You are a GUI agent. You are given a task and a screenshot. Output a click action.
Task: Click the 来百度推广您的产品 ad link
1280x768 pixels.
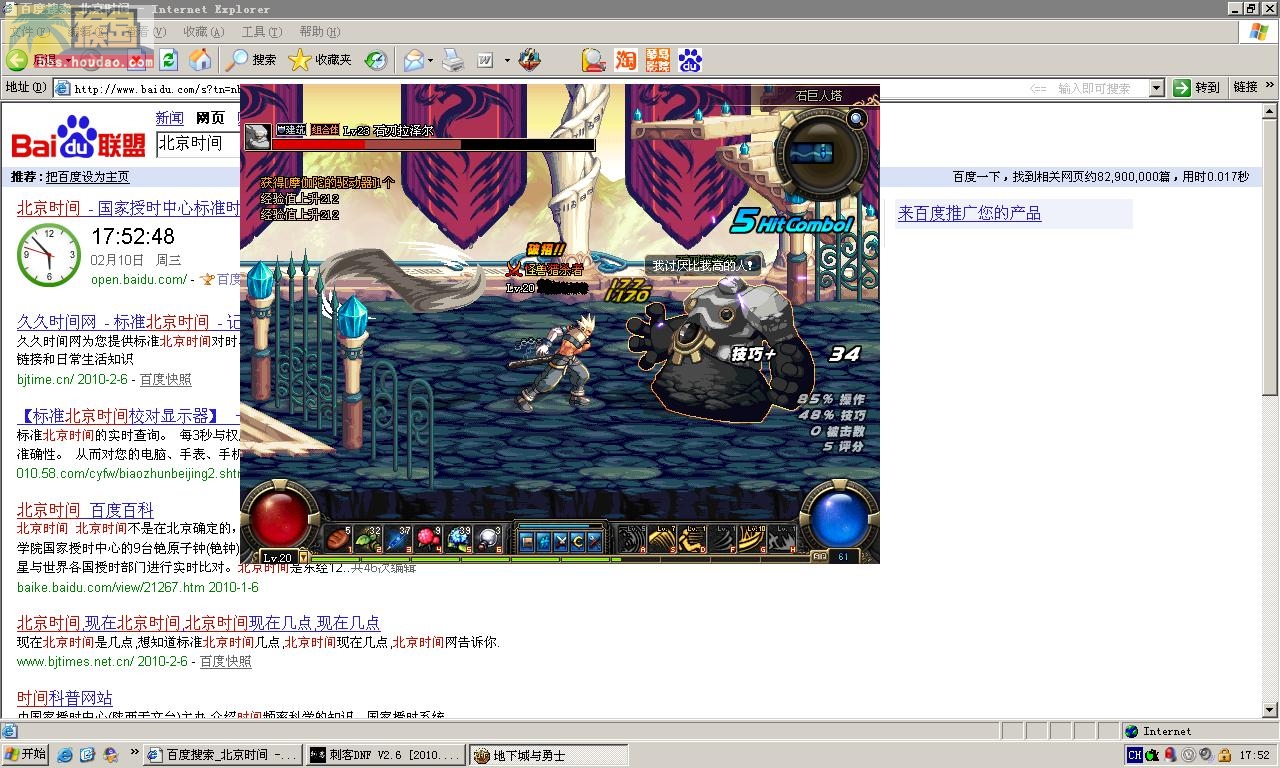click(x=969, y=213)
